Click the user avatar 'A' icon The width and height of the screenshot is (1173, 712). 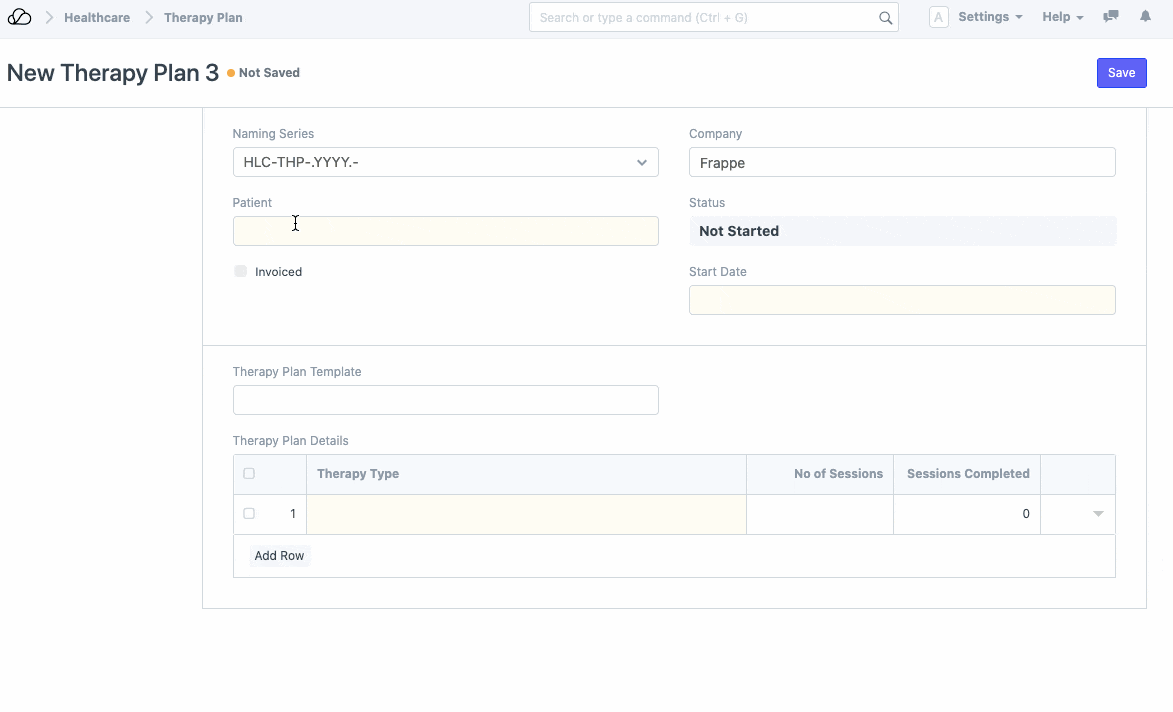(x=938, y=17)
